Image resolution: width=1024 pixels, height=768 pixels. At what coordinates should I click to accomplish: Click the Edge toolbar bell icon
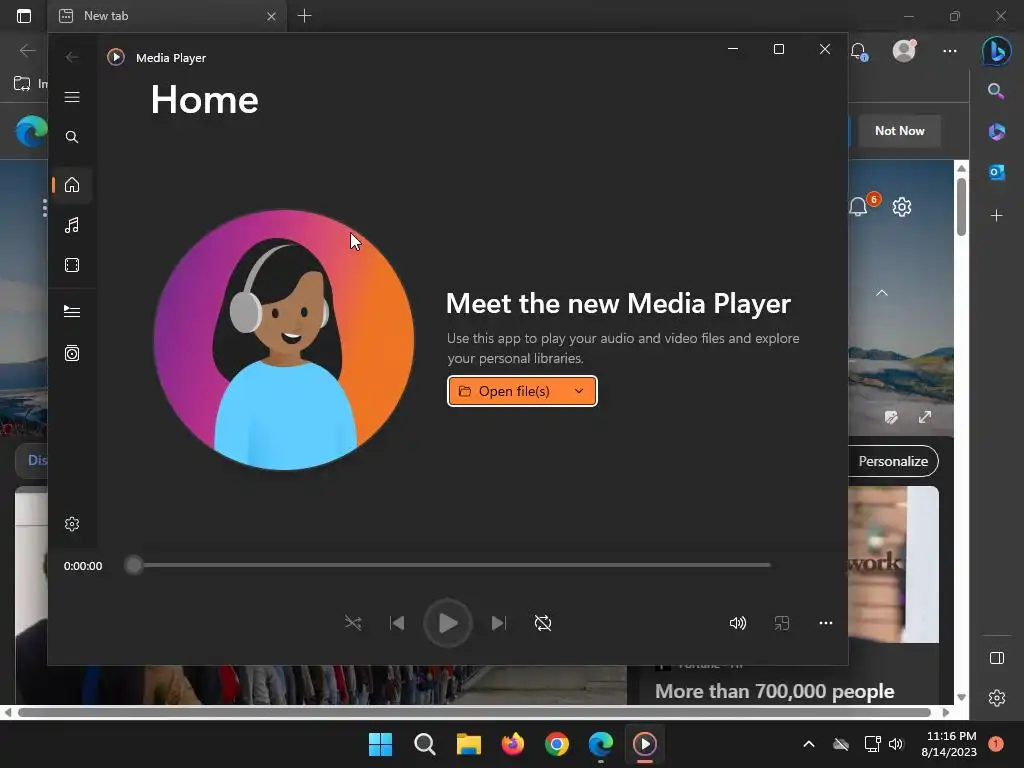859,52
